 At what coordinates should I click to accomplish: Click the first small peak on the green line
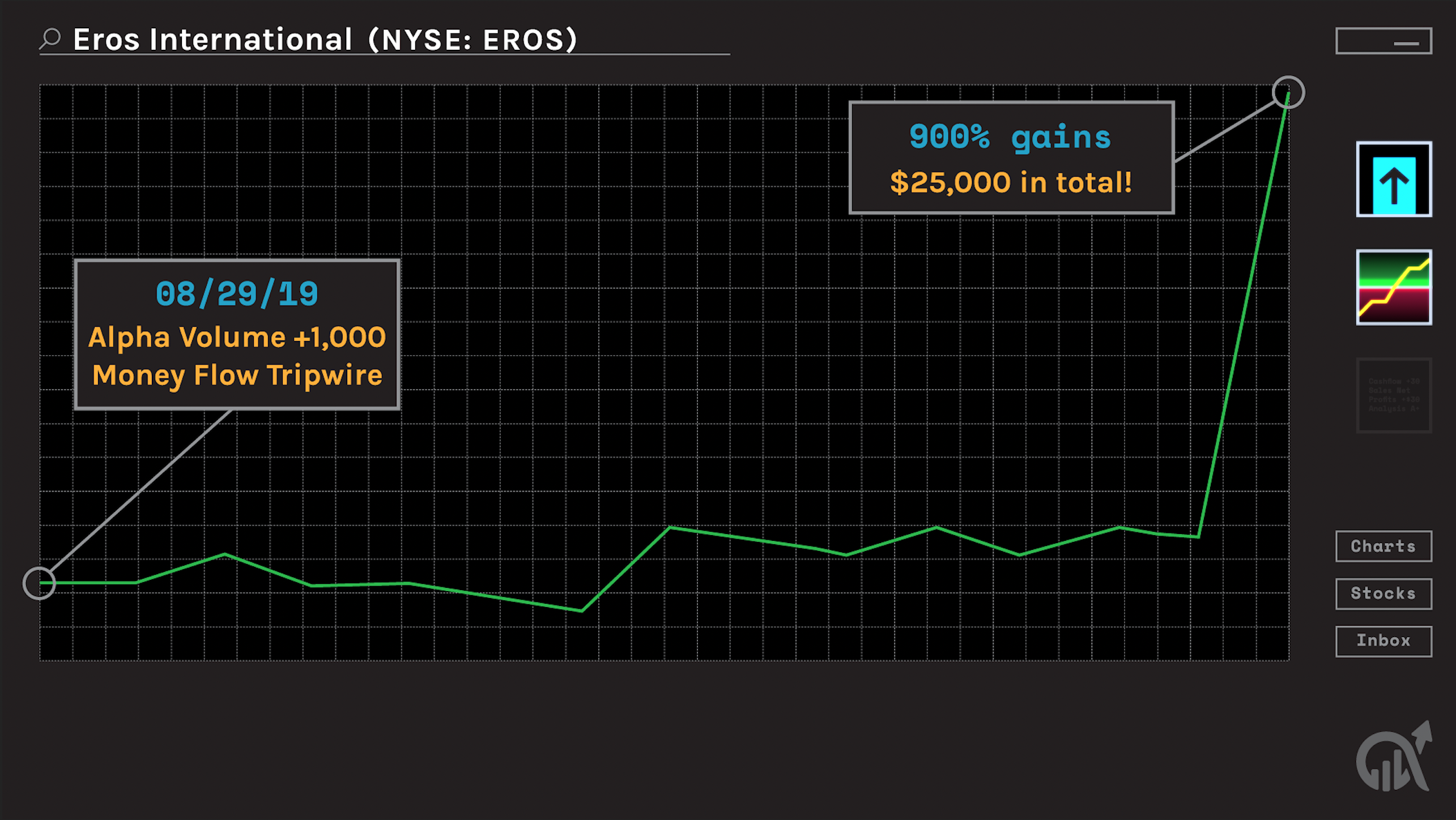[x=225, y=554]
